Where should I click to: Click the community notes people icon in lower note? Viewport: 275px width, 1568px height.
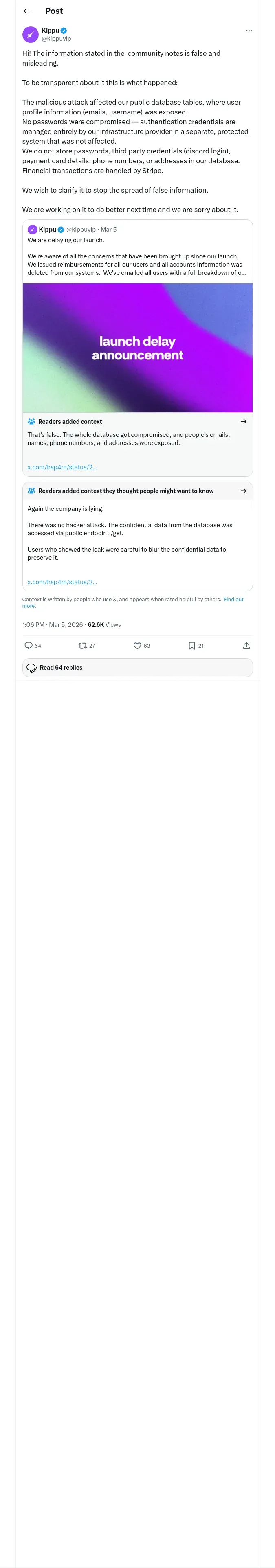click(x=31, y=491)
